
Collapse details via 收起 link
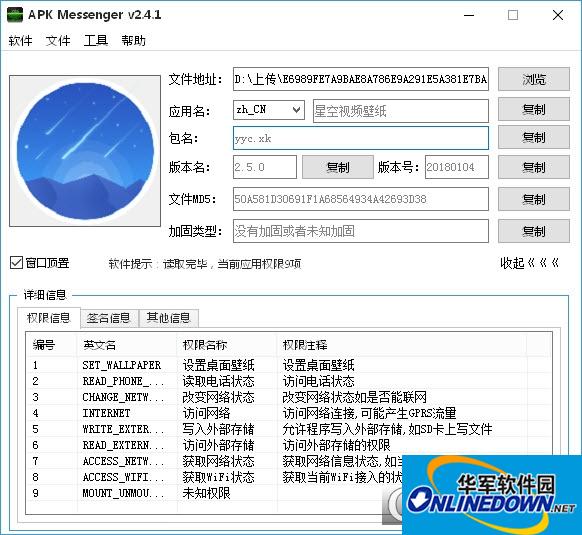coord(529,263)
